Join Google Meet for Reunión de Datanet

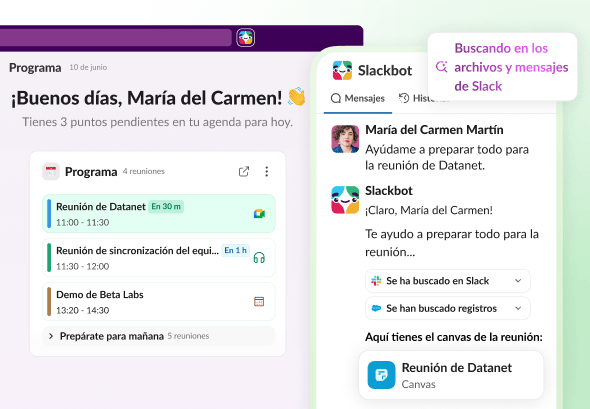pyautogui.click(x=259, y=214)
